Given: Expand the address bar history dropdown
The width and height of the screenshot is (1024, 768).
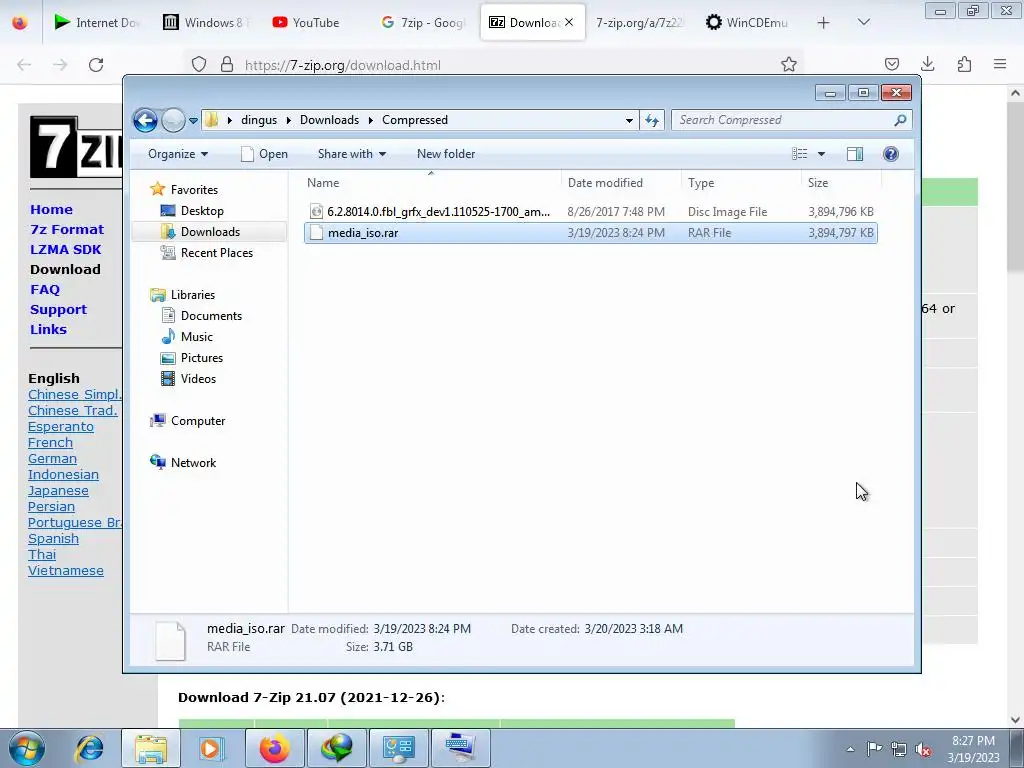Looking at the screenshot, I should tap(629, 120).
